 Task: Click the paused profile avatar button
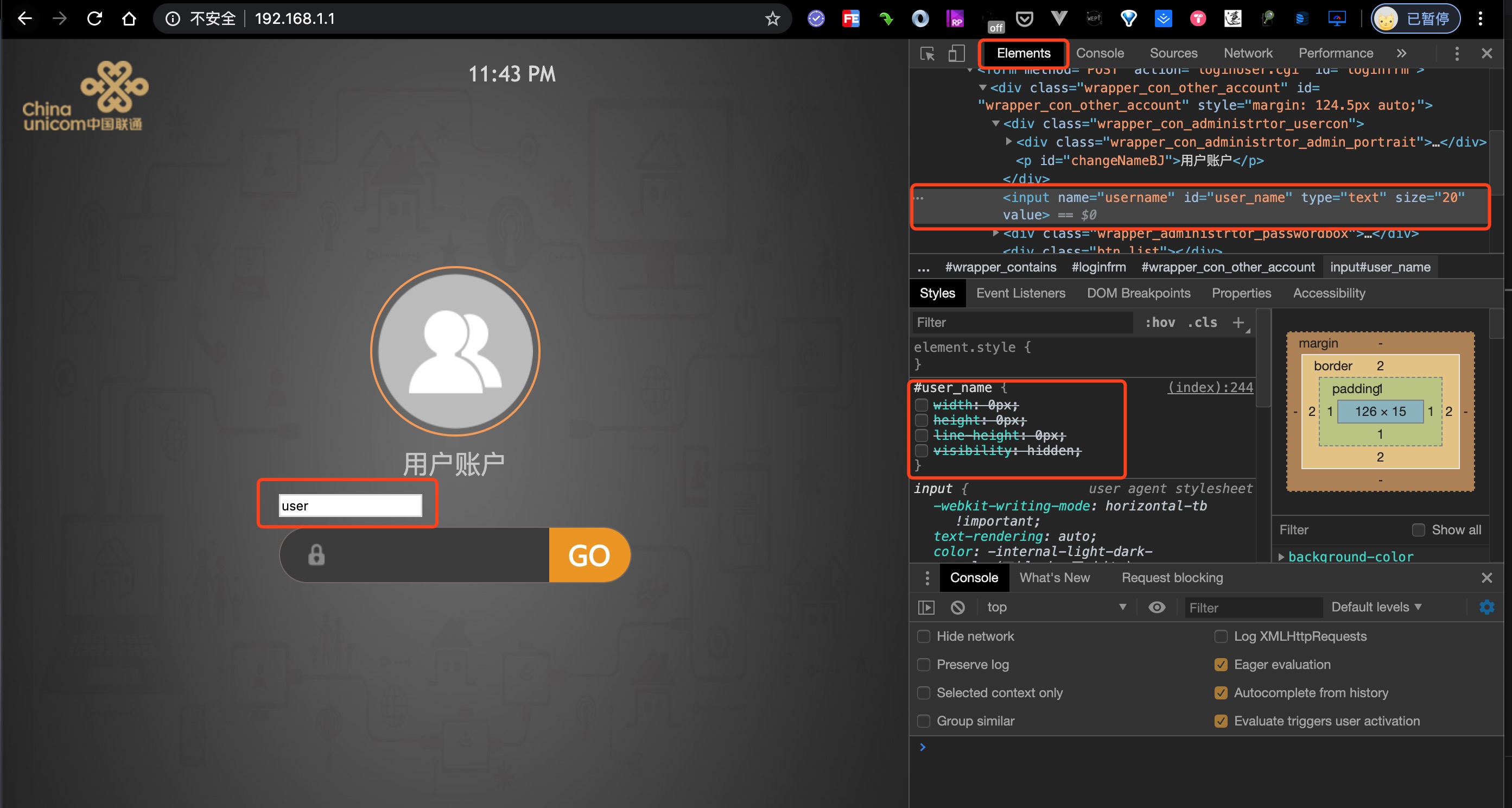pos(1415,19)
